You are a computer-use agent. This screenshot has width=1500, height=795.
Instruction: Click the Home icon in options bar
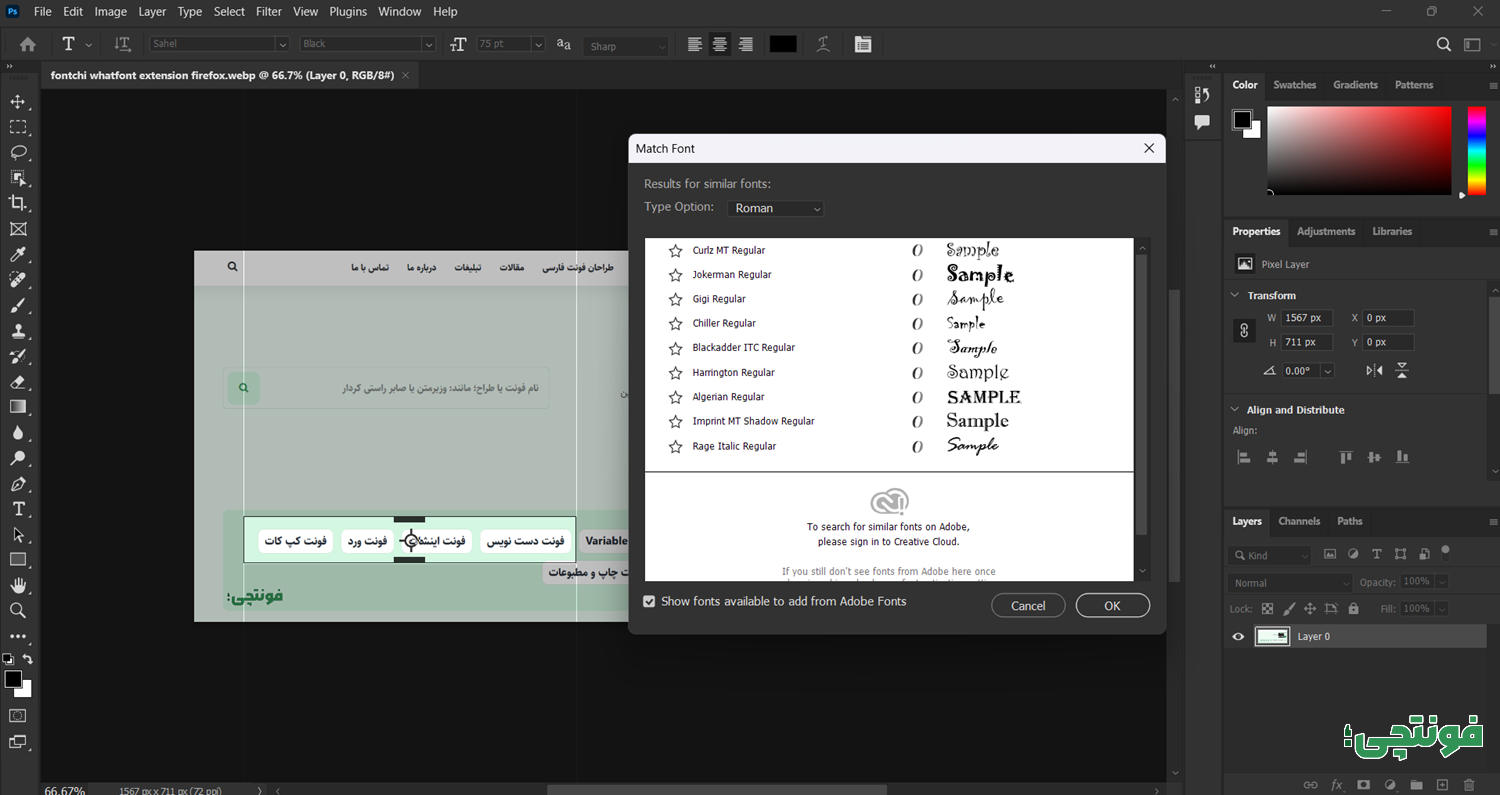(x=28, y=44)
